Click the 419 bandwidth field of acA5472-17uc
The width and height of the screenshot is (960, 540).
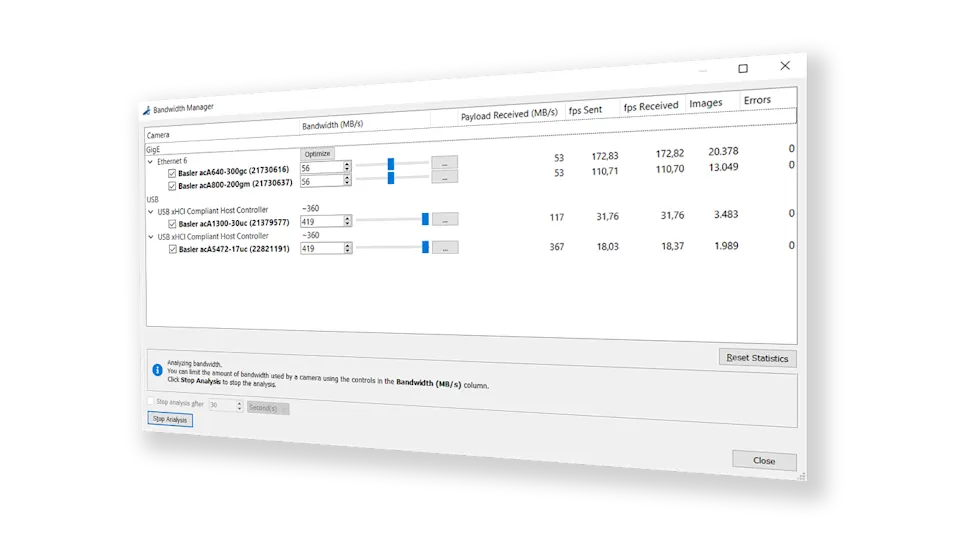point(321,249)
